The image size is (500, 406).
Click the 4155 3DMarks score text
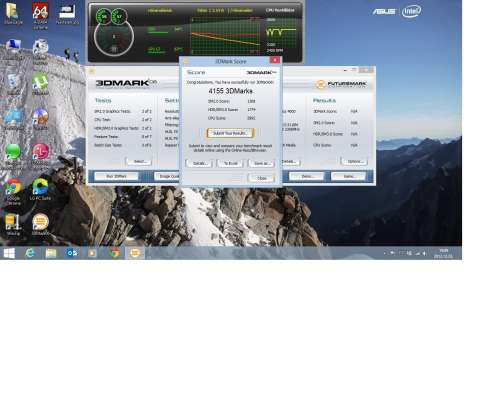(230, 91)
